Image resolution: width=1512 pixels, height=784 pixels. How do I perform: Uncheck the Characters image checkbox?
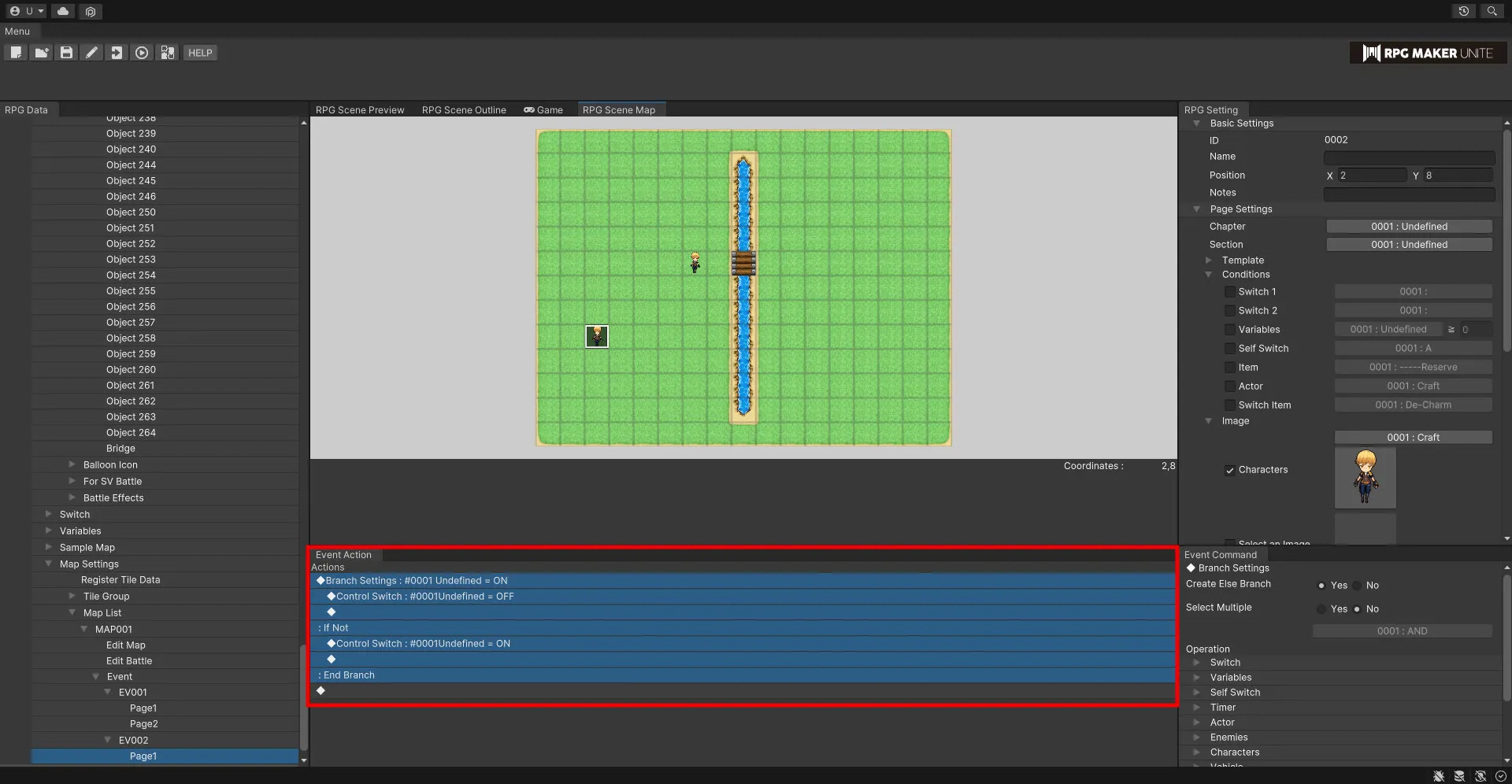click(1229, 471)
